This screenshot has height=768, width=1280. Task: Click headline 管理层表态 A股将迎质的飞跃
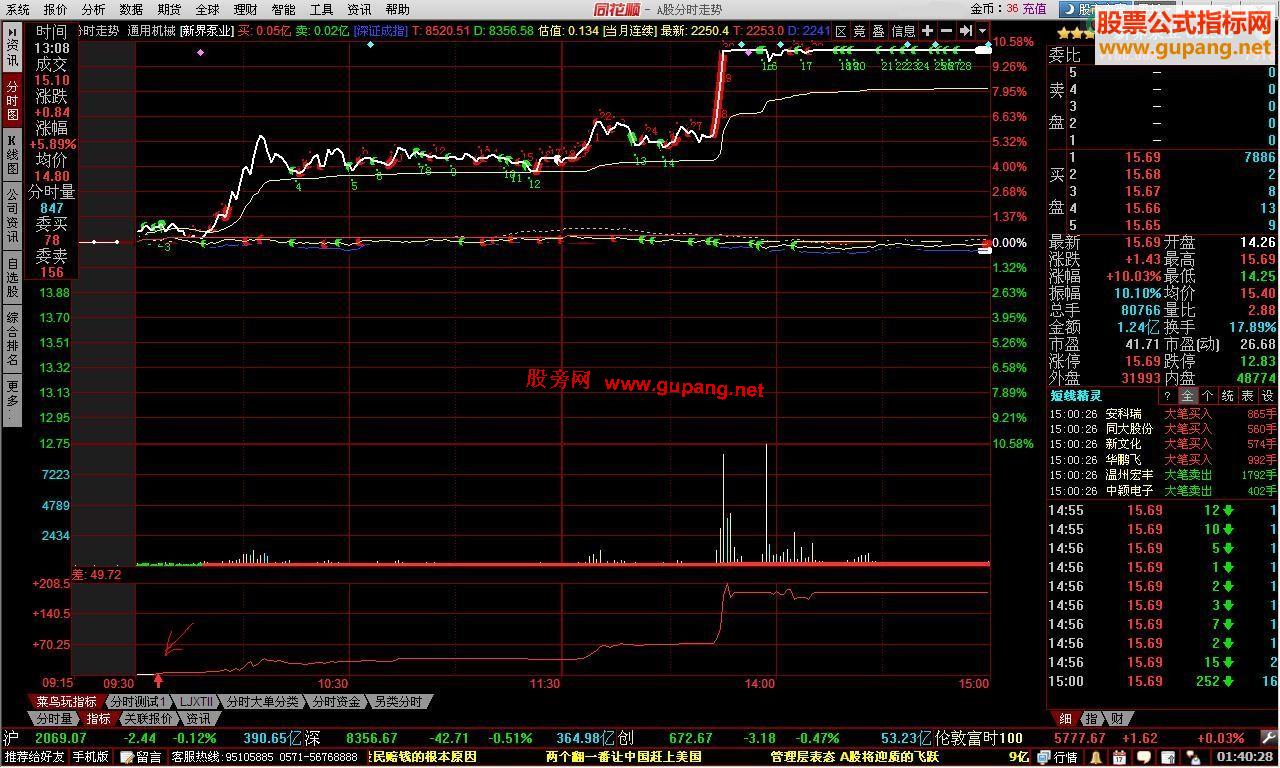pos(855,757)
